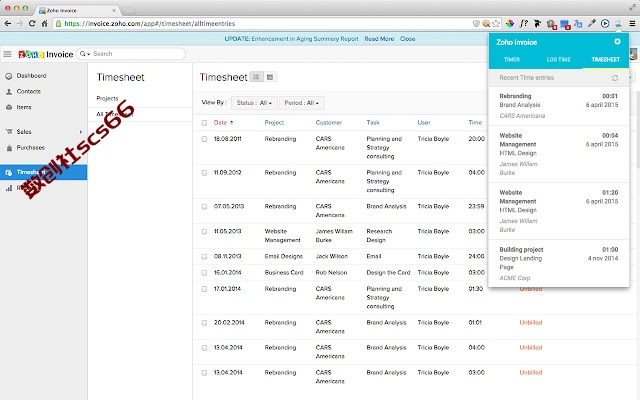Open the new tab button
The height and width of the screenshot is (400, 640).
[x=128, y=11]
